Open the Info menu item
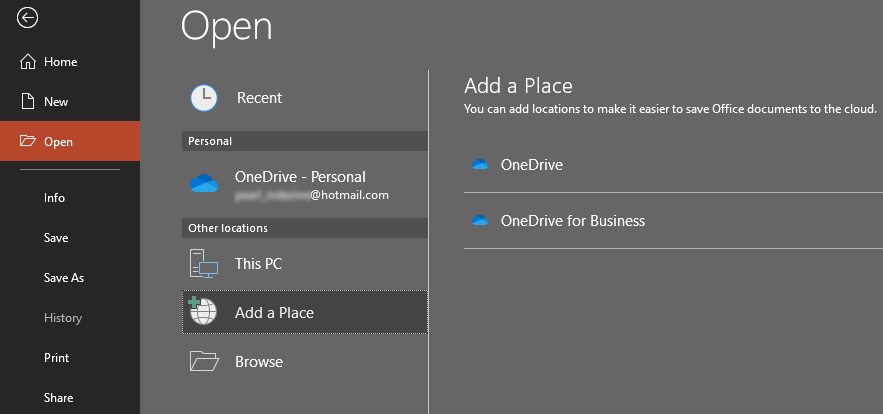The image size is (883, 414). (x=54, y=198)
